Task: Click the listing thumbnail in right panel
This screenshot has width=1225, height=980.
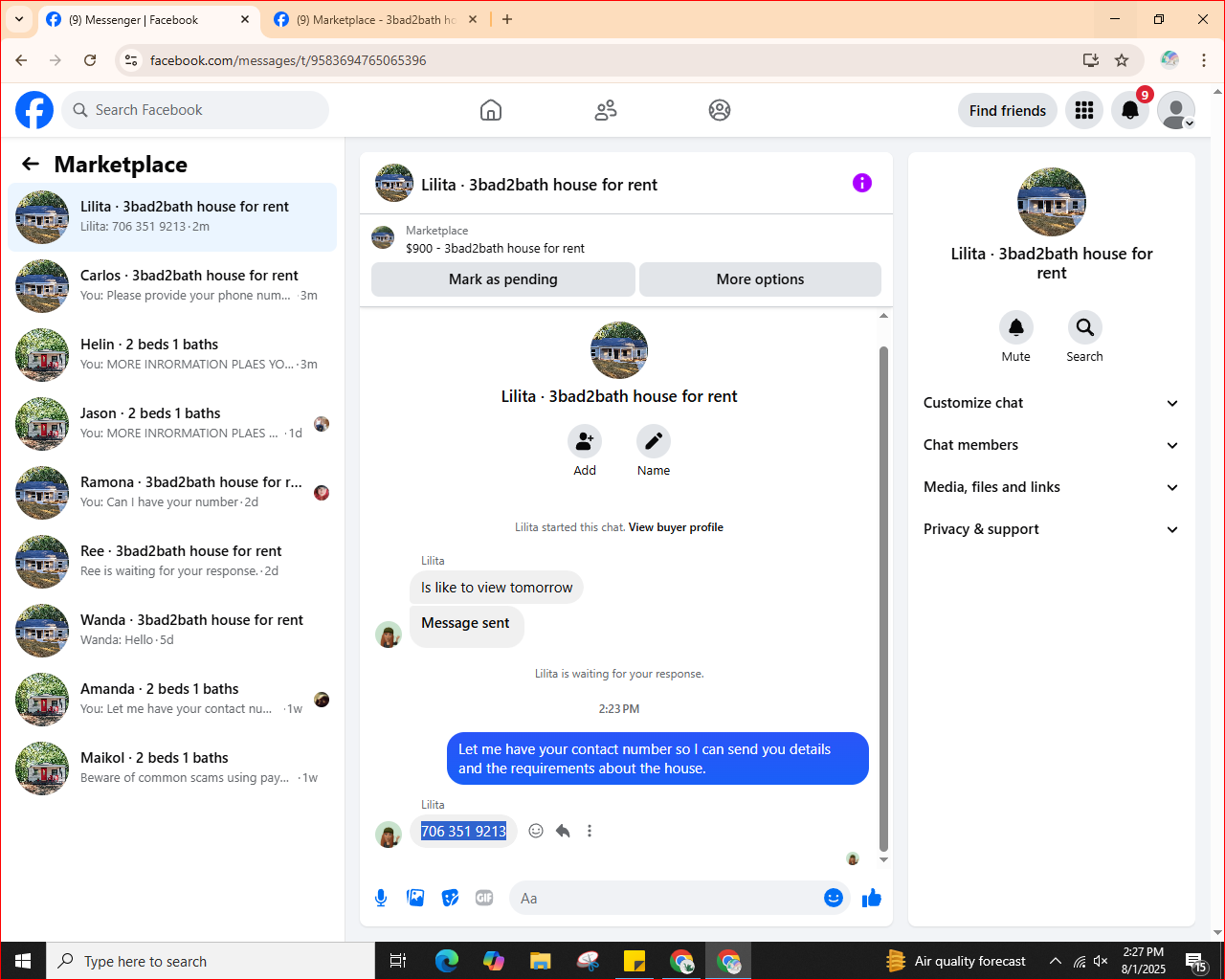Action: click(1052, 202)
